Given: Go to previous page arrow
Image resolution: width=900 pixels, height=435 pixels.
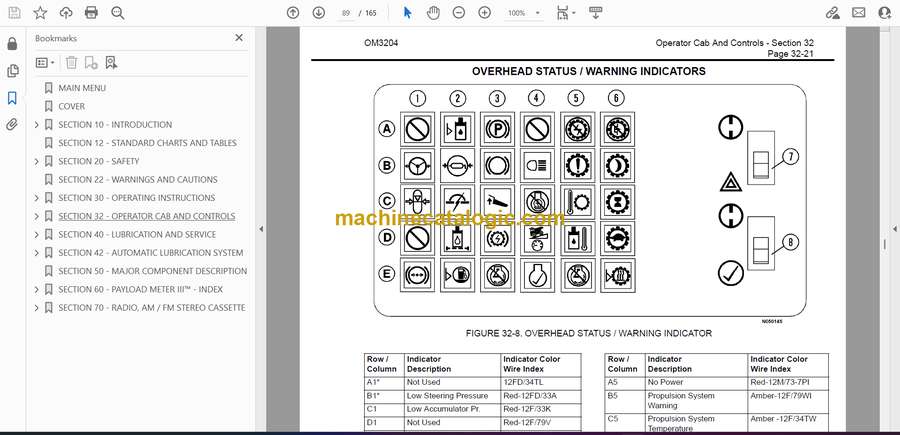Looking at the screenshot, I should tap(293, 13).
